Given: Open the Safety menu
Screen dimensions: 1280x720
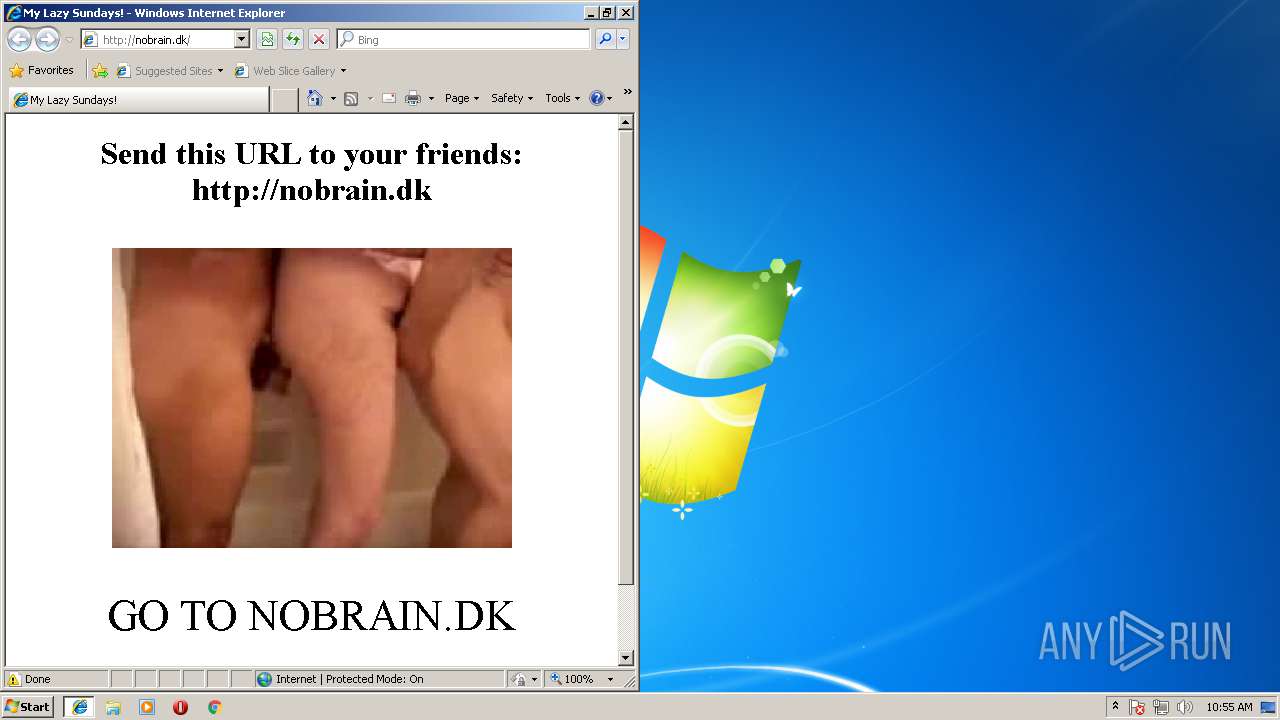Looking at the screenshot, I should [512, 98].
